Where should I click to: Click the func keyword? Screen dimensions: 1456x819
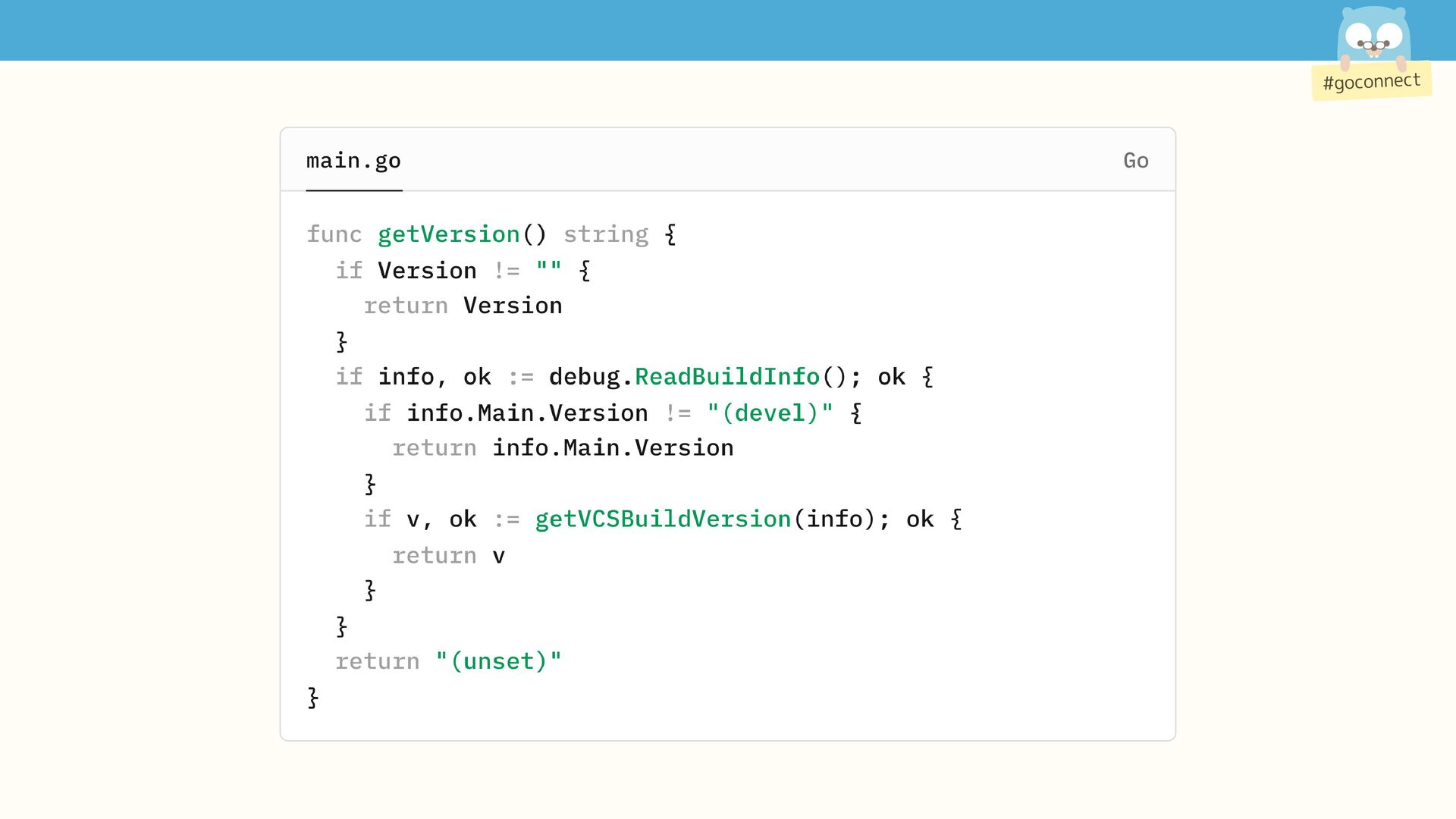334,234
